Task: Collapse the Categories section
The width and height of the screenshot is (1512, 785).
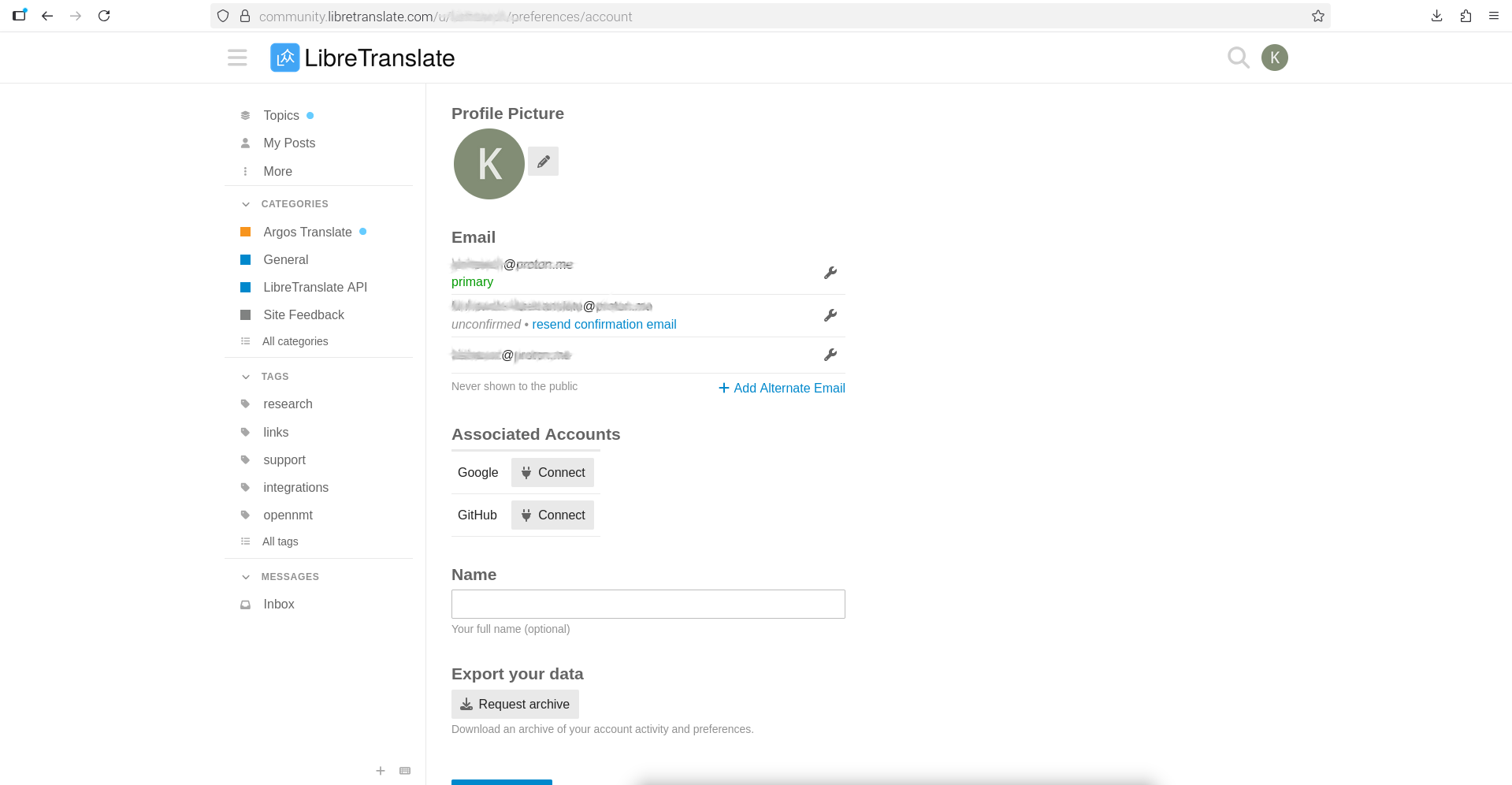Action: [246, 204]
